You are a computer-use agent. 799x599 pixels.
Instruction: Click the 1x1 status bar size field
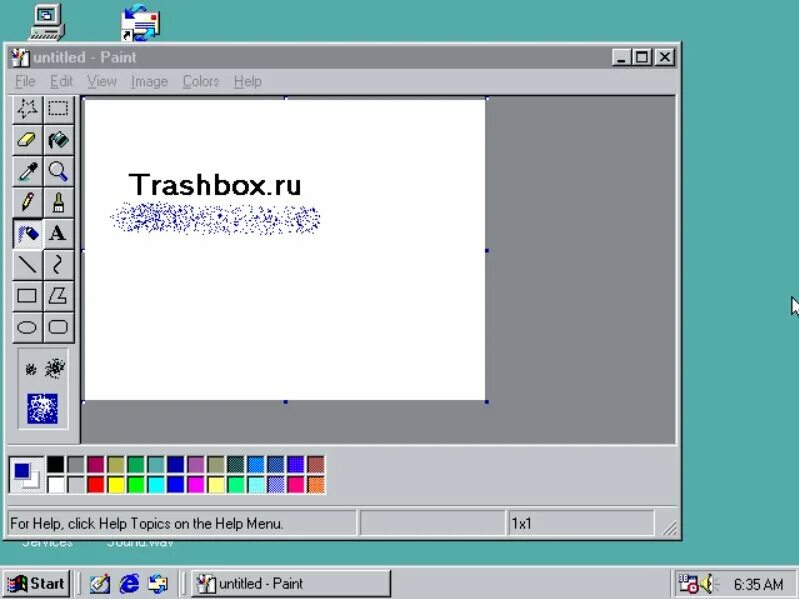coord(581,524)
